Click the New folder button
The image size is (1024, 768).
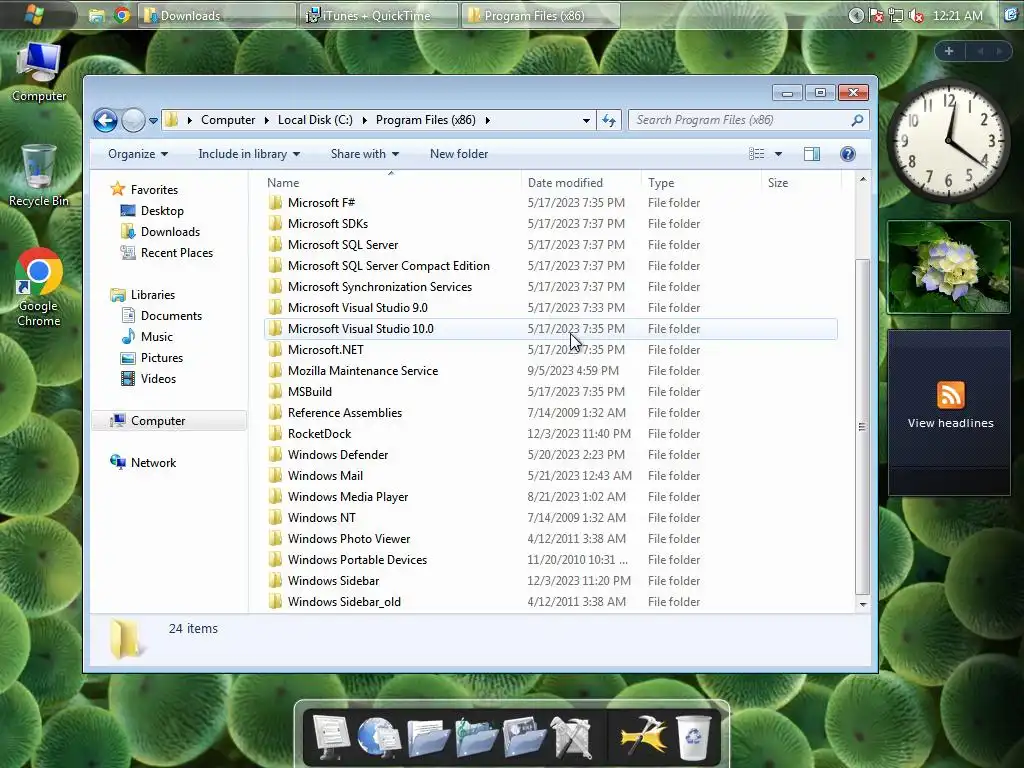coord(458,154)
